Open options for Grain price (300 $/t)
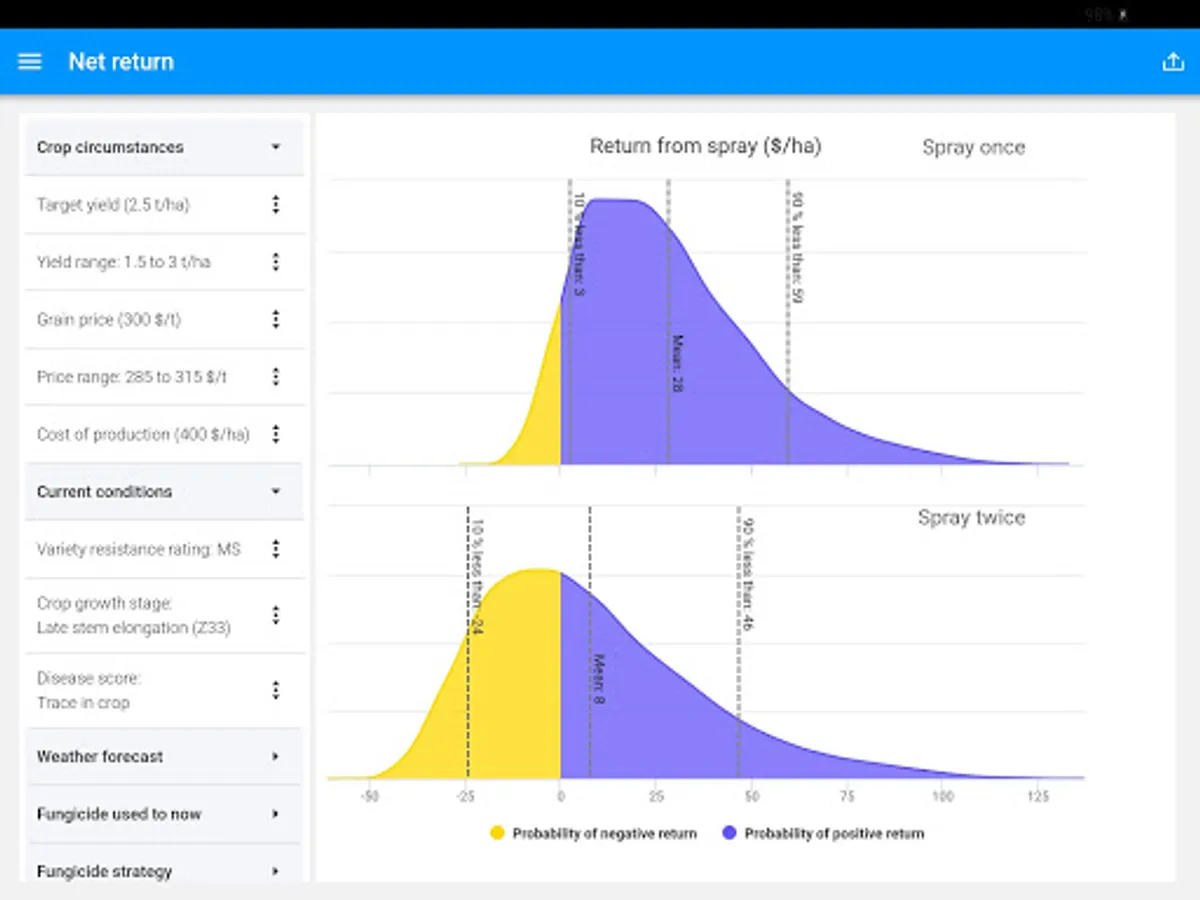This screenshot has height=900, width=1200. click(x=276, y=320)
